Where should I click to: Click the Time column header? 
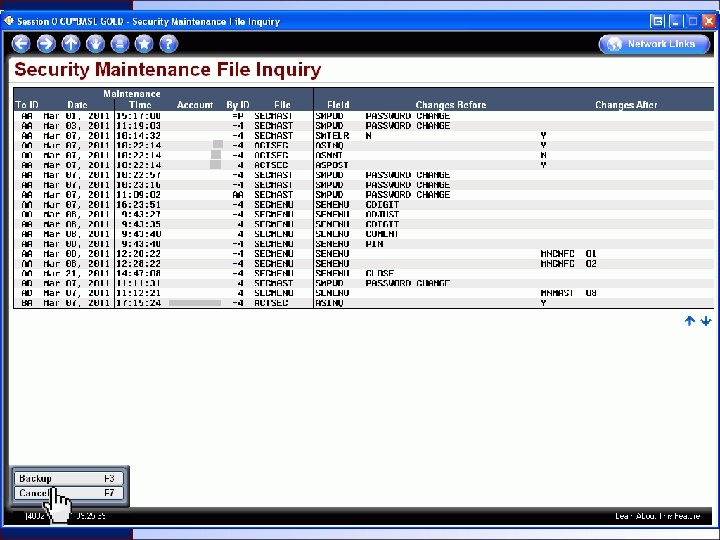tap(140, 105)
